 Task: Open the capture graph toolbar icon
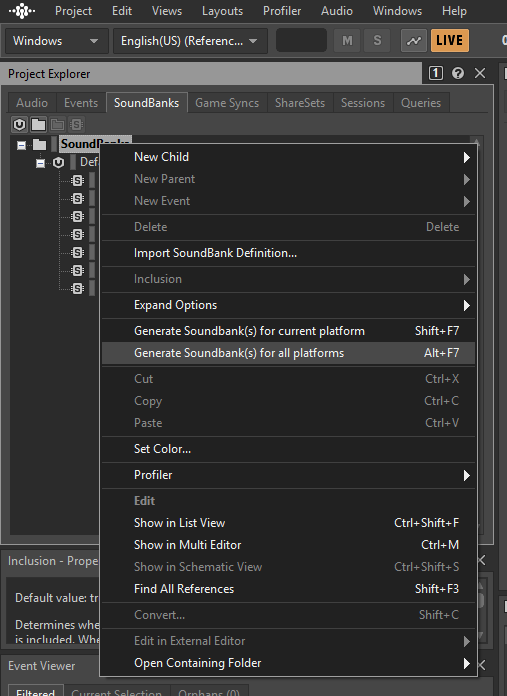413,41
